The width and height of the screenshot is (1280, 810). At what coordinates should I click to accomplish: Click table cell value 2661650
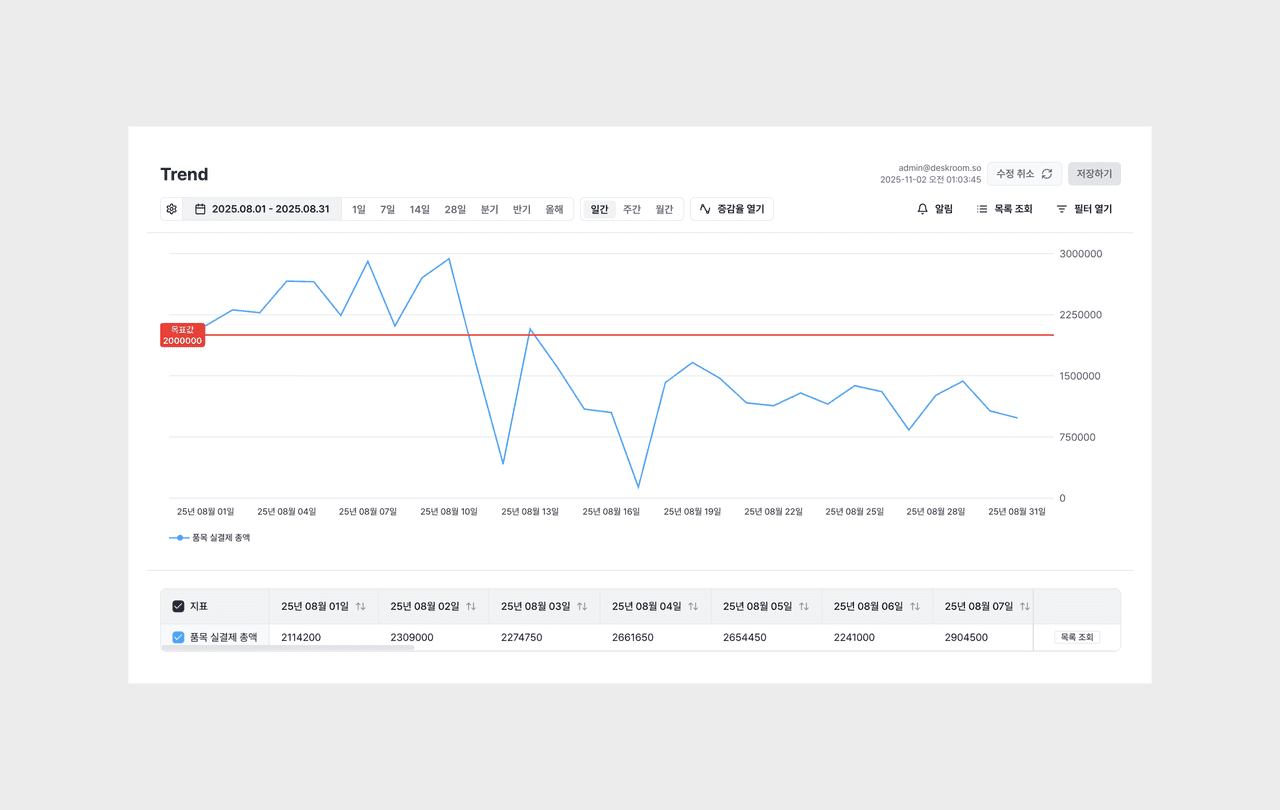[x=633, y=637]
